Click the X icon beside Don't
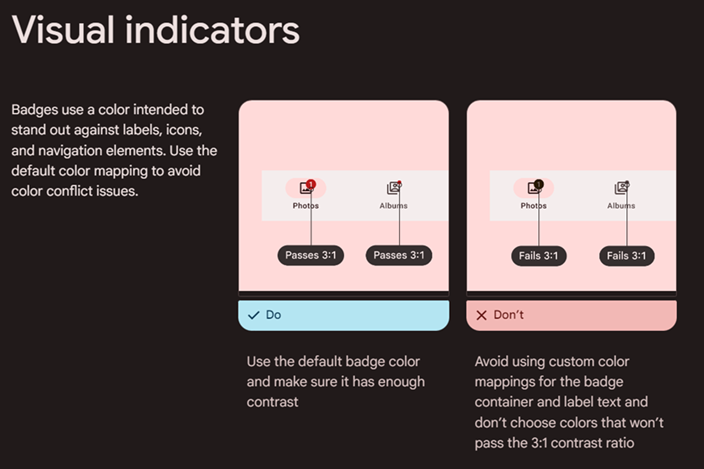This screenshot has height=469, width=704. 481,315
